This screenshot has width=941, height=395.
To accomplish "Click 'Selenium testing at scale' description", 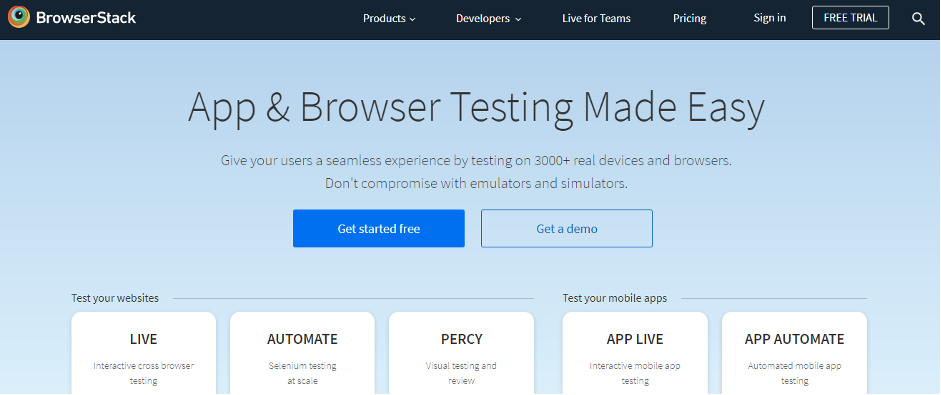I will coord(302,373).
